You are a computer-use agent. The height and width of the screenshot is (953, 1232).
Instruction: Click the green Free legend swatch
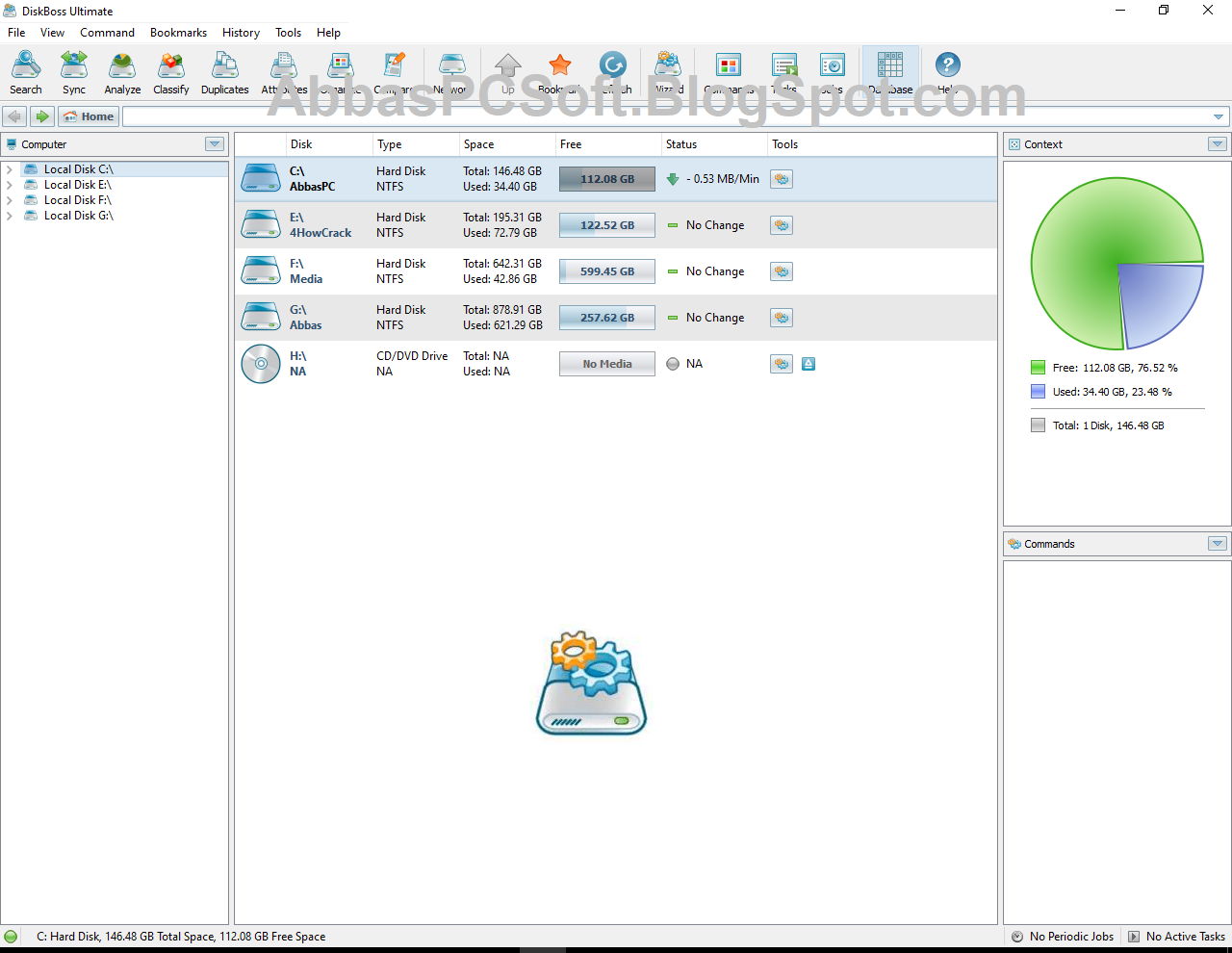pyautogui.click(x=1038, y=368)
